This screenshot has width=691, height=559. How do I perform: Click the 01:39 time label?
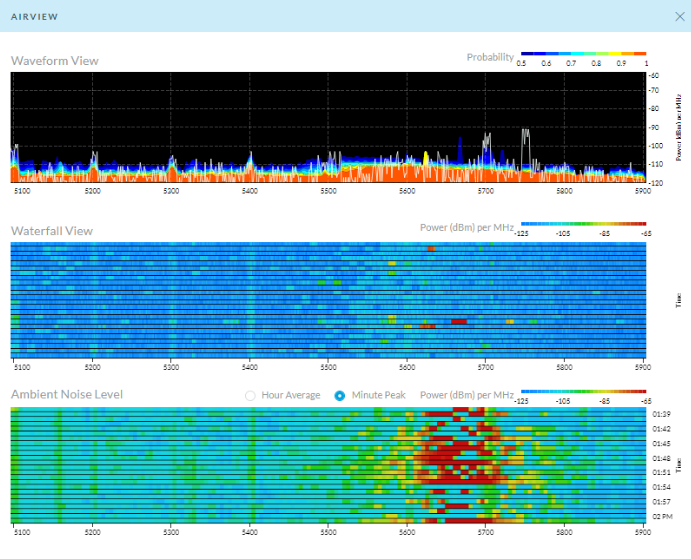[x=661, y=414]
